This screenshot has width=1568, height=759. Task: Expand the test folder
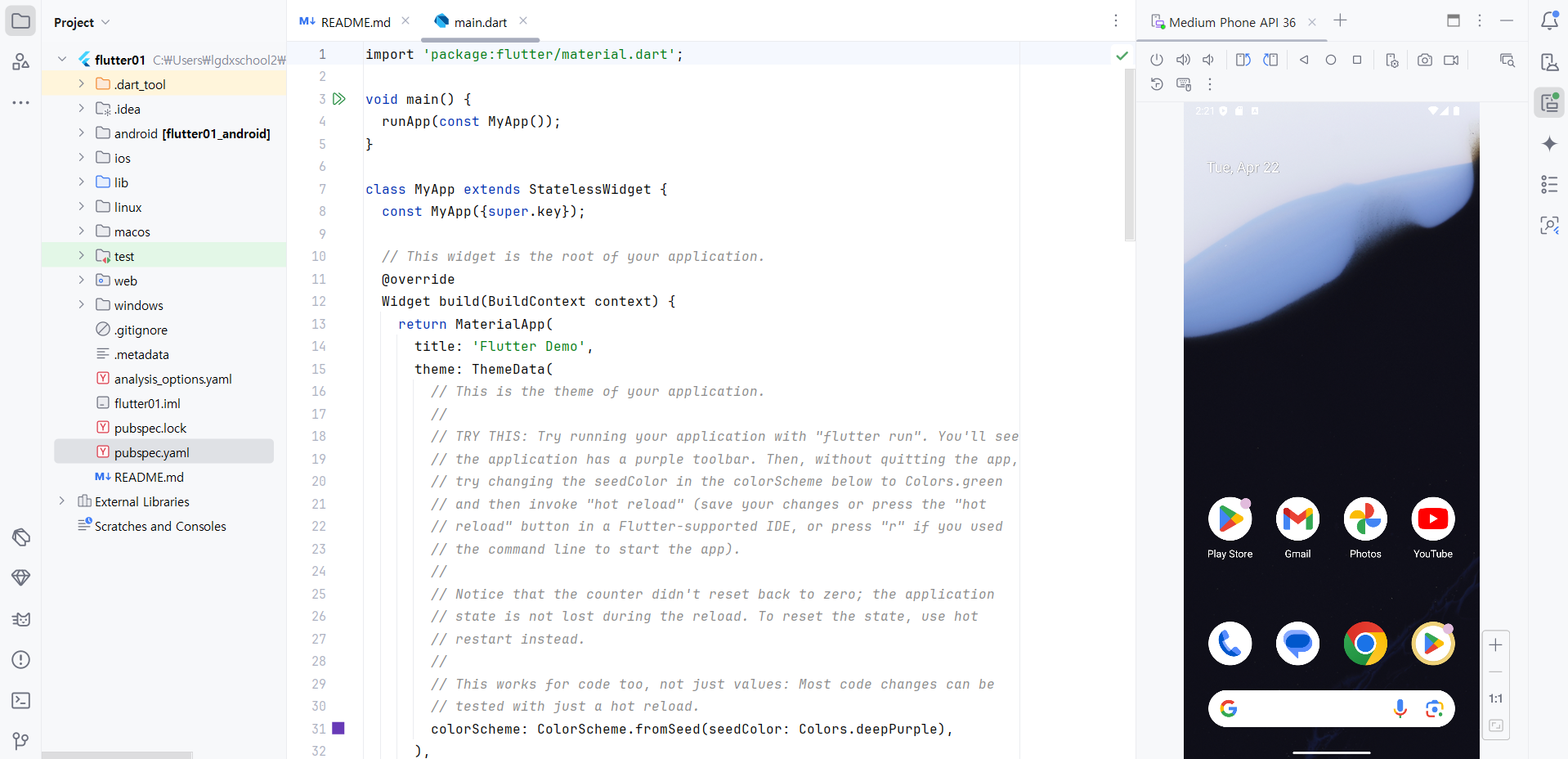[x=81, y=255]
